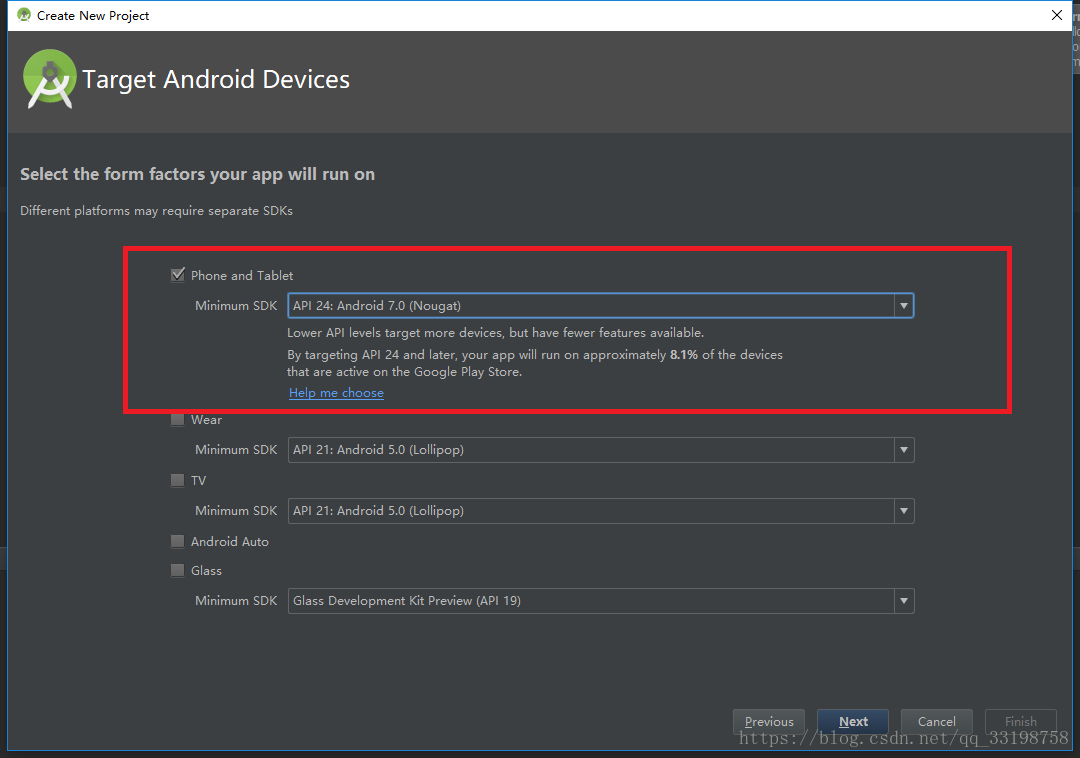
Task: Click the Android Auto label text
Action: click(229, 542)
